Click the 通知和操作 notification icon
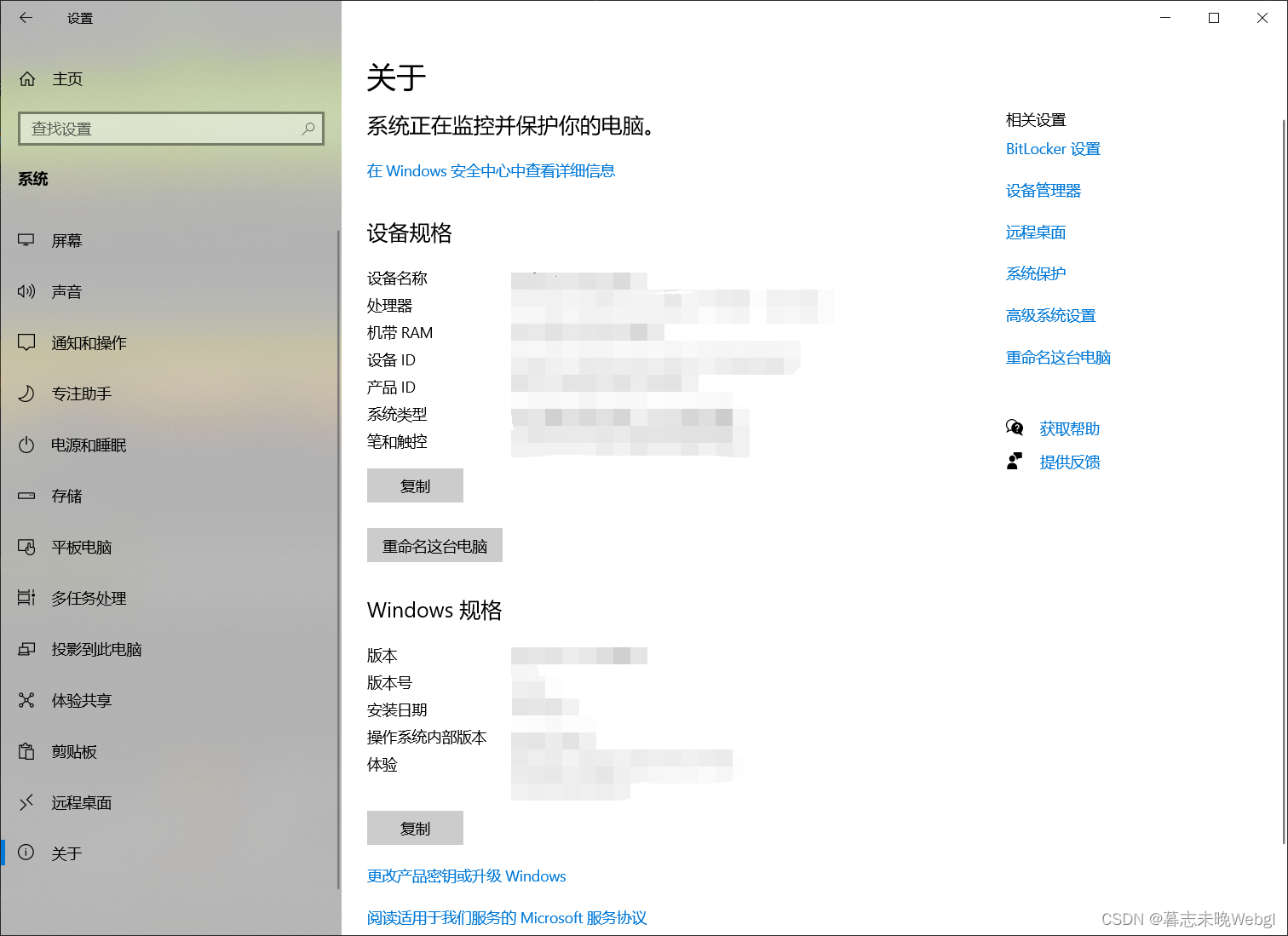Screen dimensions: 1288x936 coord(26,342)
